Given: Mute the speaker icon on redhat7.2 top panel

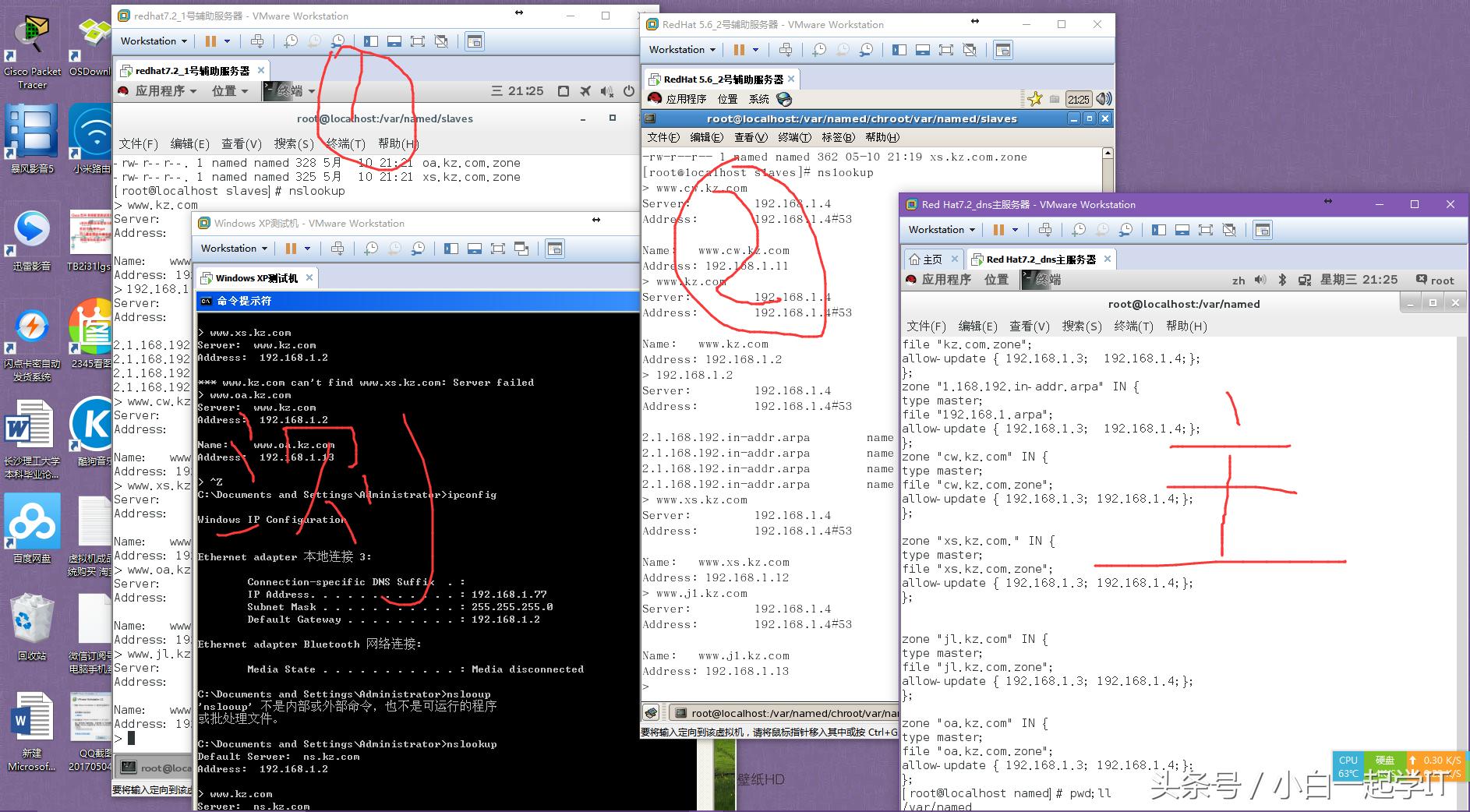Looking at the screenshot, I should point(607,90).
